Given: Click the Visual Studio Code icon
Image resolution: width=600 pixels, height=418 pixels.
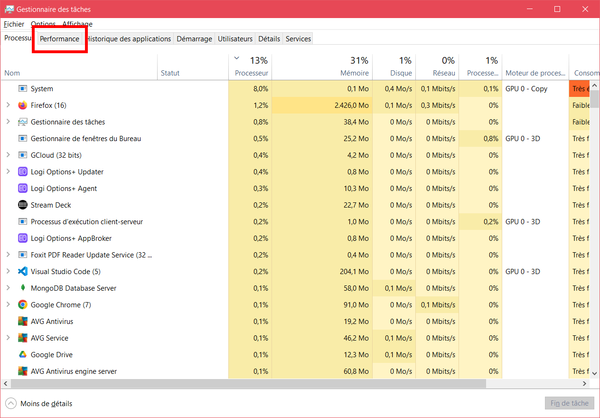Looking at the screenshot, I should coord(23,271).
